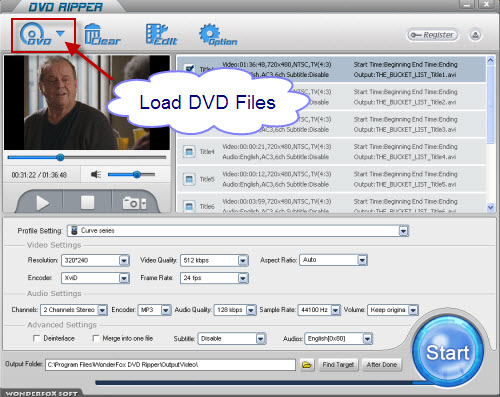This screenshot has height=397, width=500.
Task: Click the Clear trash can icon
Action: pos(102,34)
